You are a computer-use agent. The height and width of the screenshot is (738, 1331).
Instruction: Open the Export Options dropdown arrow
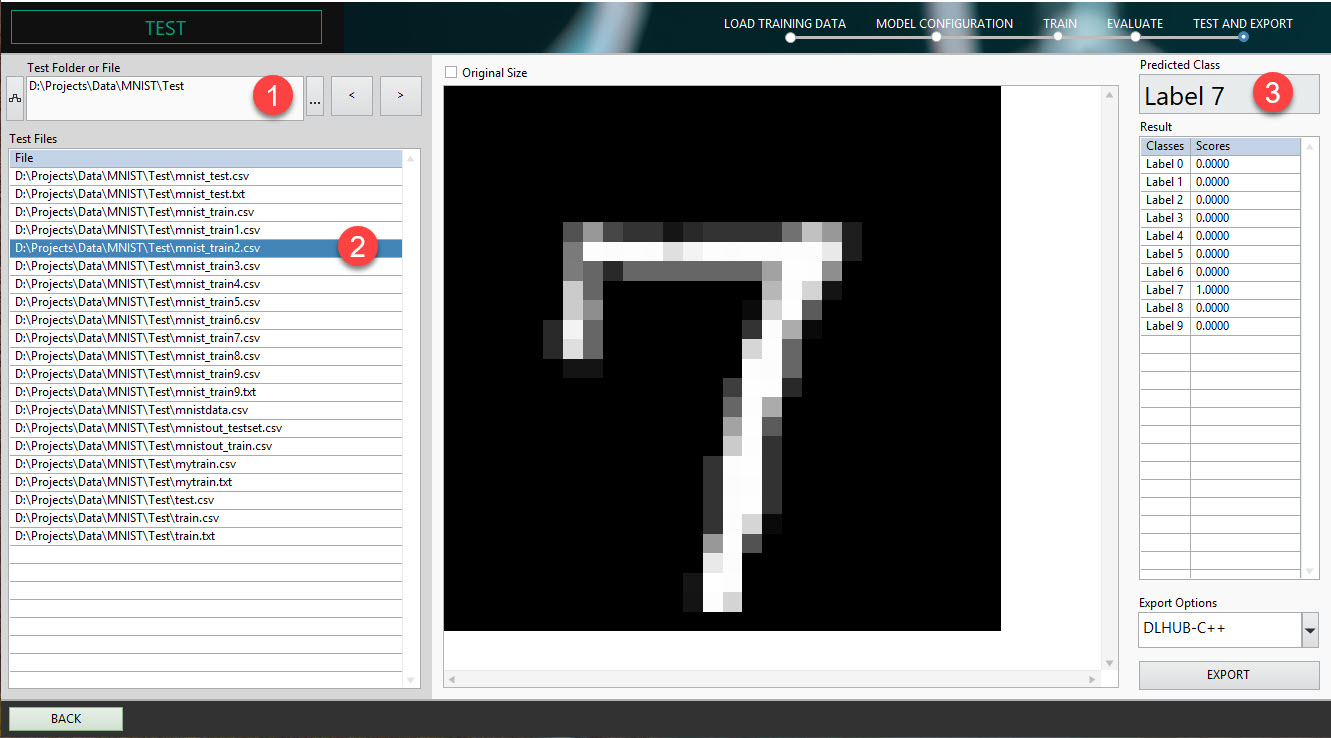[x=1310, y=630]
